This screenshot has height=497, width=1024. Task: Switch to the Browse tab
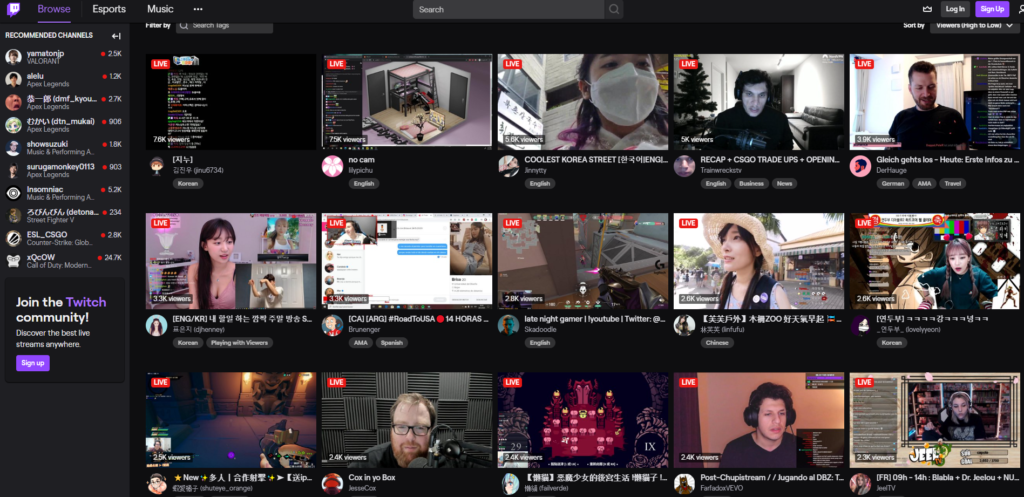[x=54, y=9]
